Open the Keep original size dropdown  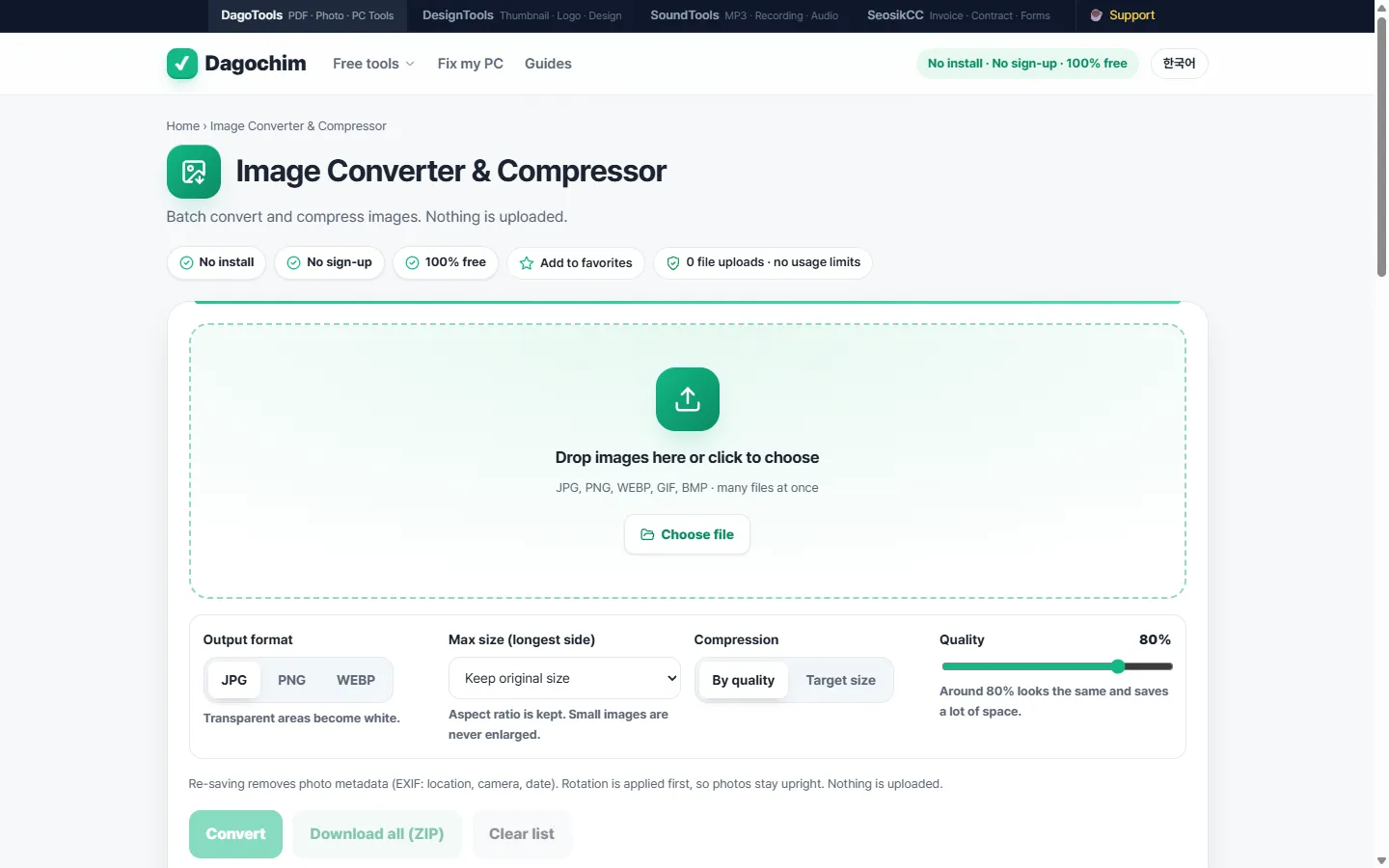point(564,678)
